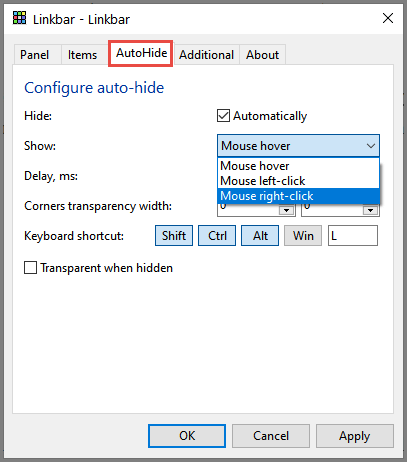The width and height of the screenshot is (407, 462).
Task: Close the Linkbar settings window
Action: pos(388,18)
